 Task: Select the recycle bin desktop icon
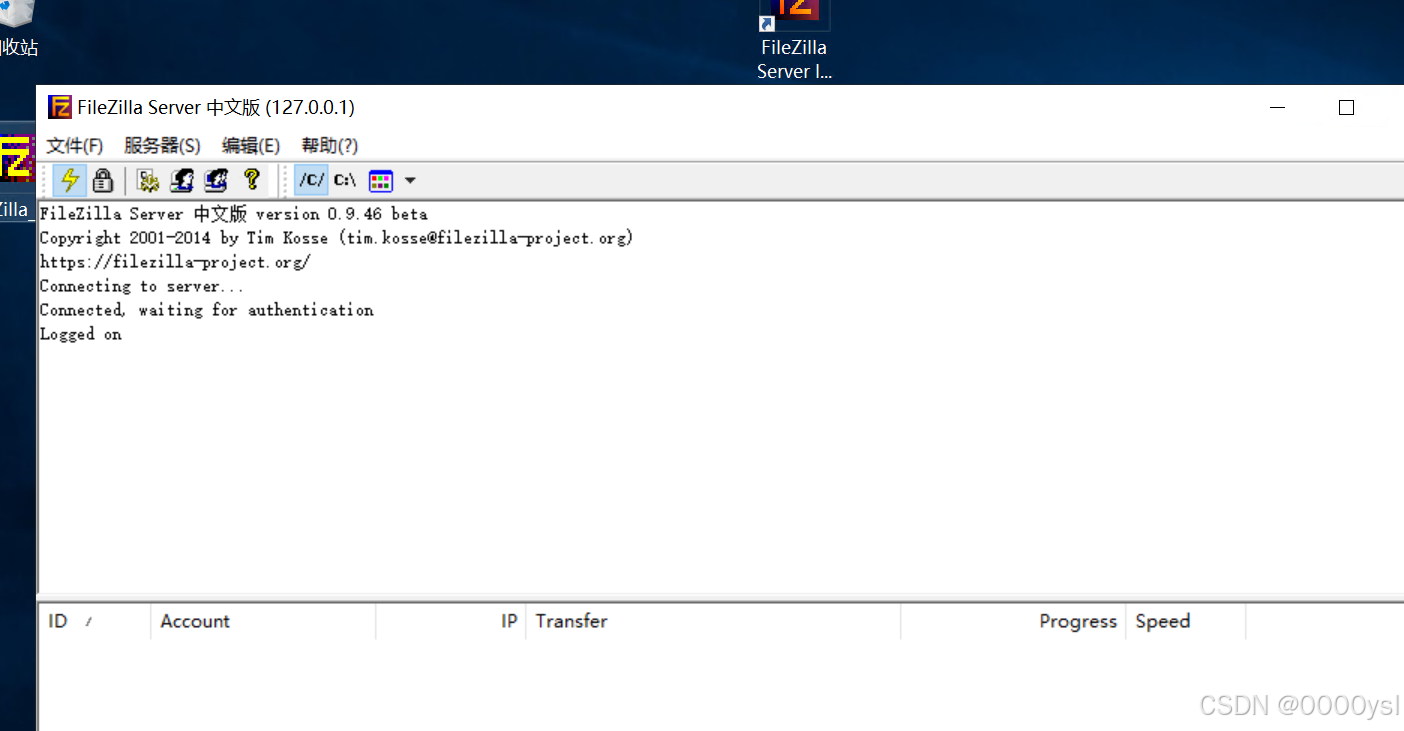17,29
